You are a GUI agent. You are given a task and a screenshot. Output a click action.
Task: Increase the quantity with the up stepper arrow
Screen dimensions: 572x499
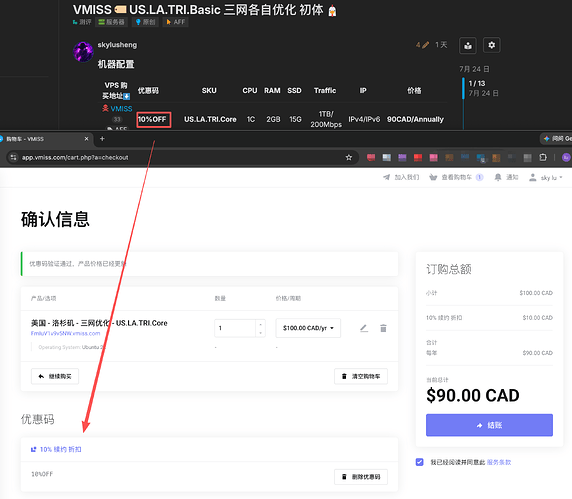point(260,324)
